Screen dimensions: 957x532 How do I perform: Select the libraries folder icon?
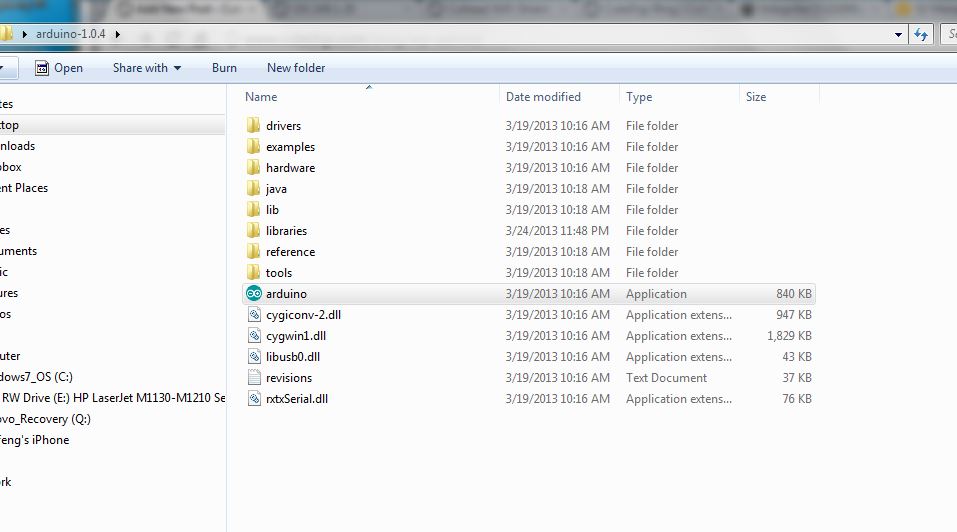click(x=253, y=231)
